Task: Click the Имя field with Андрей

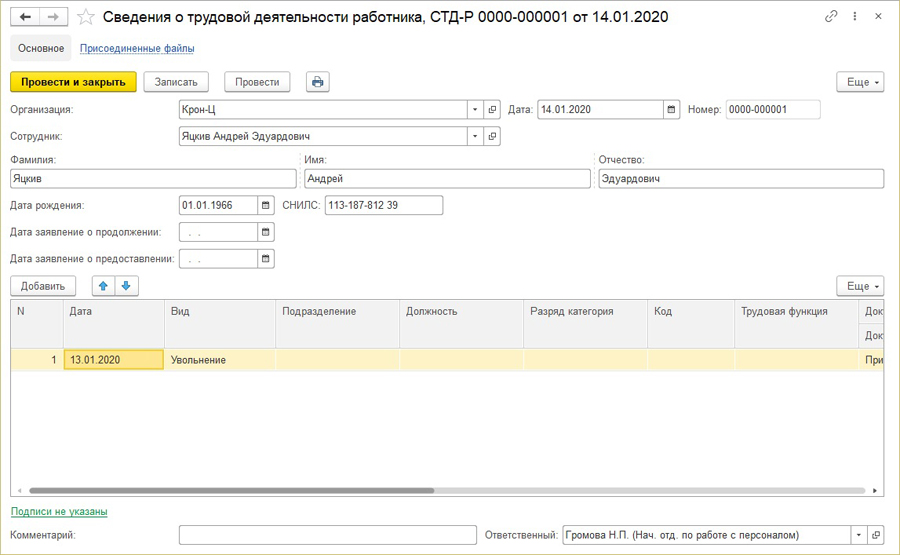Action: coord(447,178)
